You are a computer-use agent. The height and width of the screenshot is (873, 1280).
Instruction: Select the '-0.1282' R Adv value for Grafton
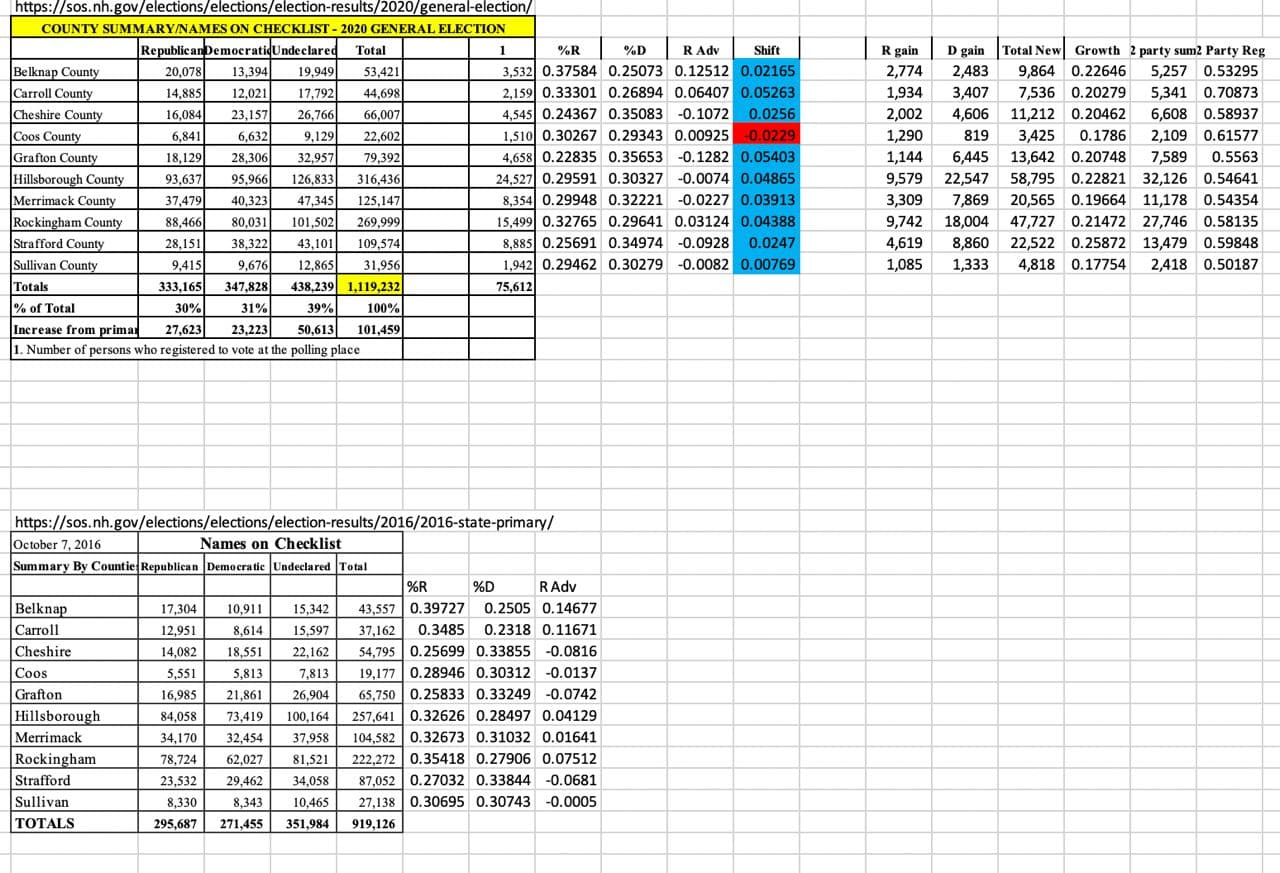coord(699,157)
